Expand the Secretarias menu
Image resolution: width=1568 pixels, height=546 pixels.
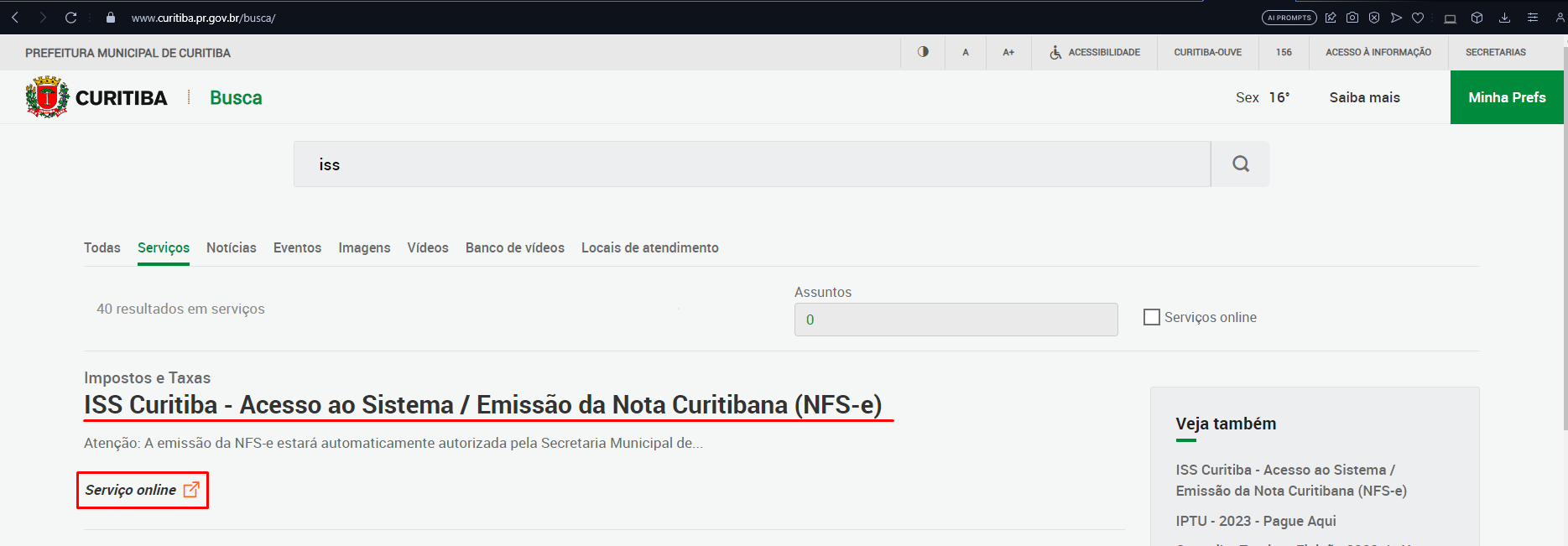pyautogui.click(x=1495, y=52)
